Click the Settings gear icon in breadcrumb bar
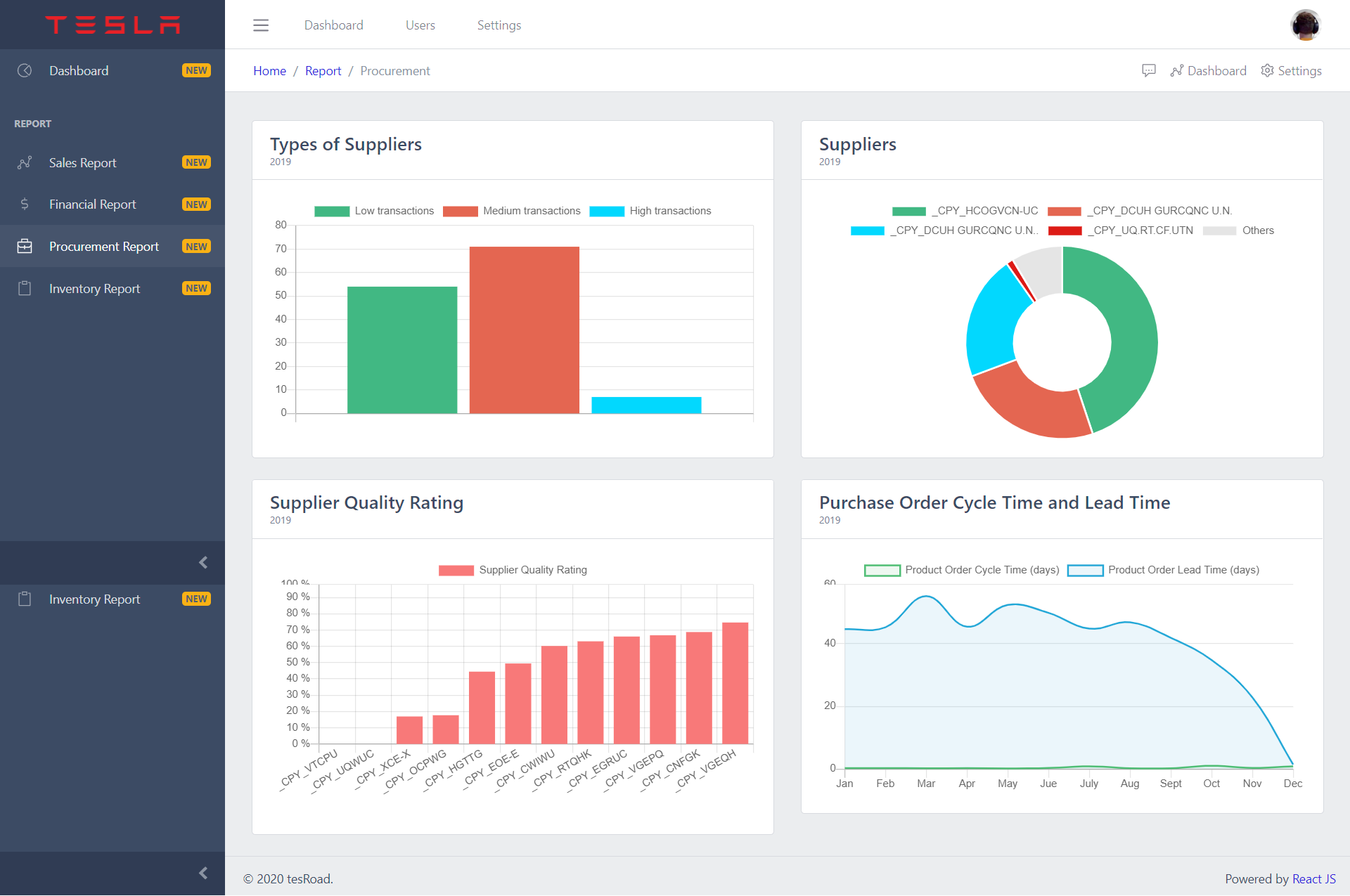Viewport: 1350px width, 896px height. (1267, 70)
